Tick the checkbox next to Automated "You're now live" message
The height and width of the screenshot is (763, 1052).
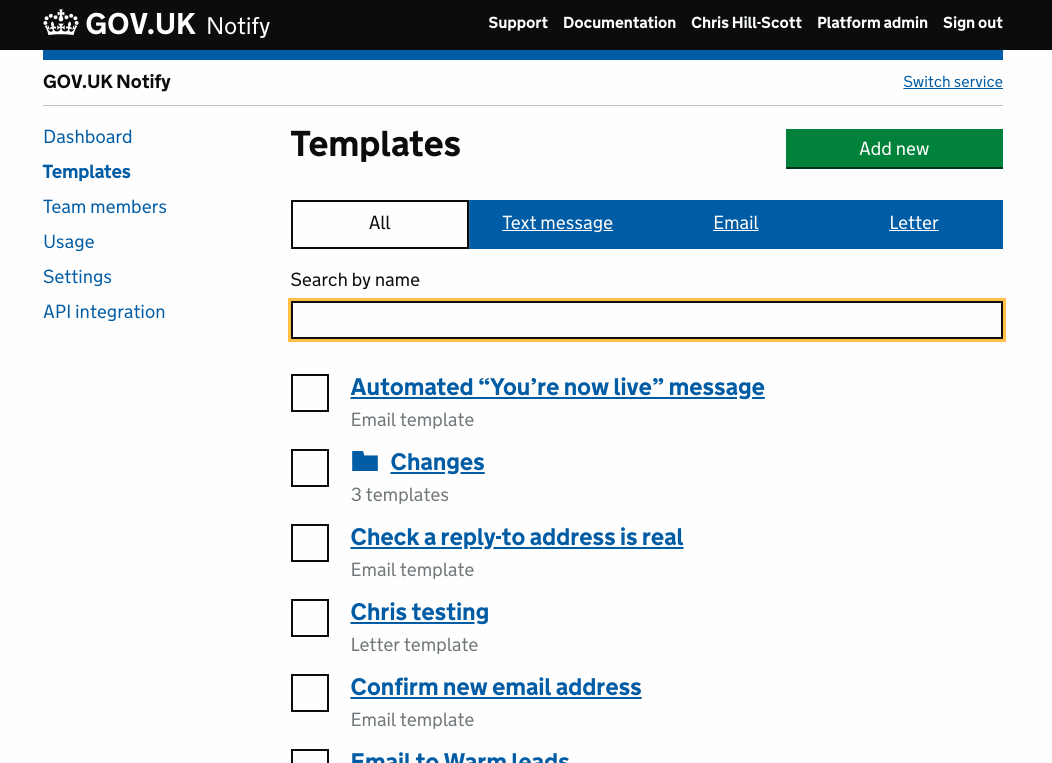[x=309, y=393]
